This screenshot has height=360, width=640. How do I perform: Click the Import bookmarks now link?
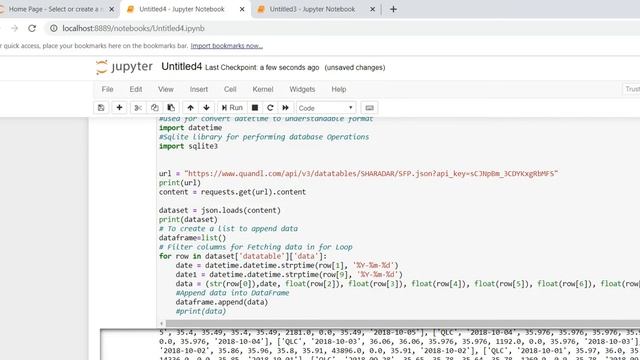click(227, 46)
